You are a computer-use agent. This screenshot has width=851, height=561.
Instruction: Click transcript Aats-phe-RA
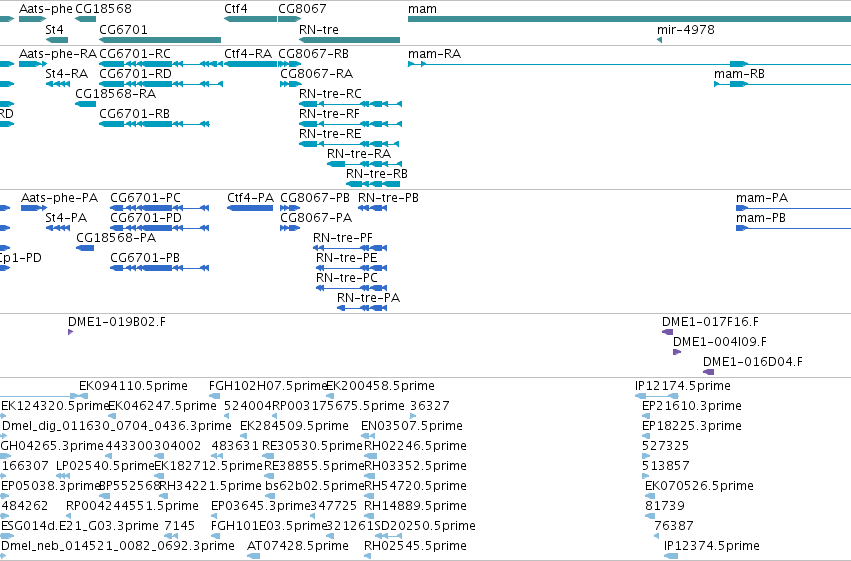[33, 64]
